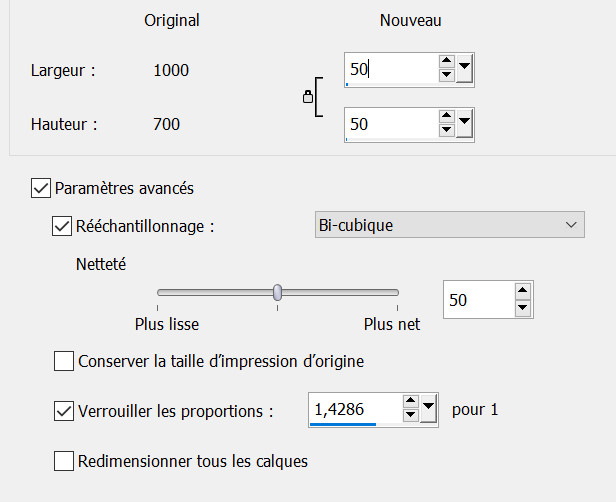The image size is (616, 502).
Task: Open the height slider dropdown arrow
Action: (464, 124)
